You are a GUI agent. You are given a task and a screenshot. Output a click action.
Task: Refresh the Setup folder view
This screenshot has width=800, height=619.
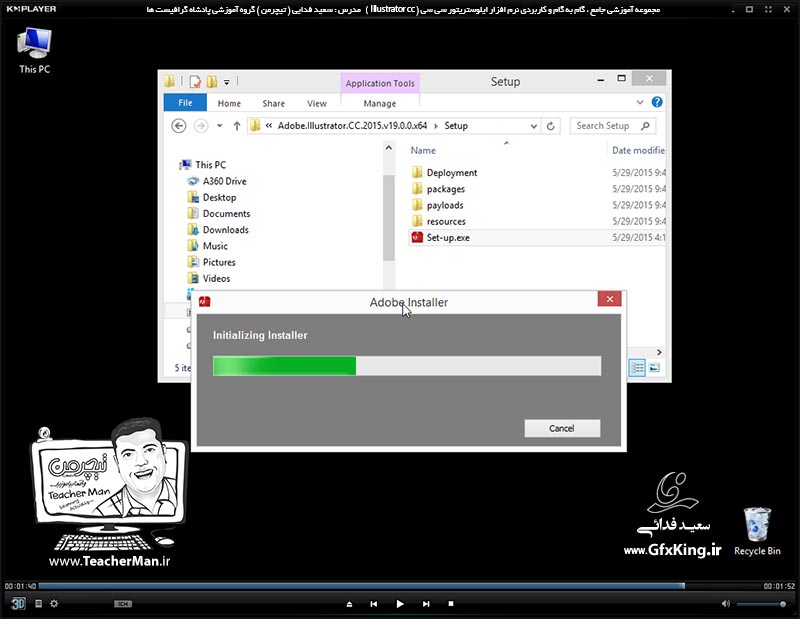pyautogui.click(x=551, y=126)
